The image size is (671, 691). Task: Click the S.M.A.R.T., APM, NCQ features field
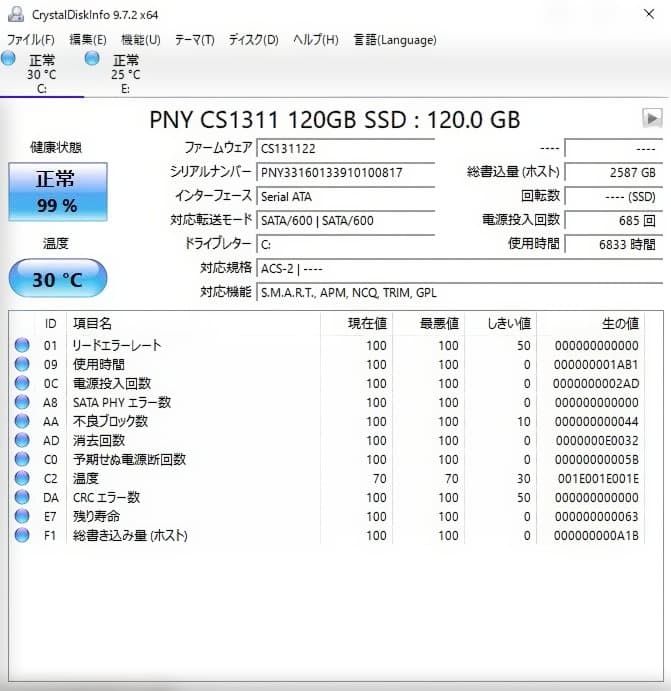pos(460,292)
